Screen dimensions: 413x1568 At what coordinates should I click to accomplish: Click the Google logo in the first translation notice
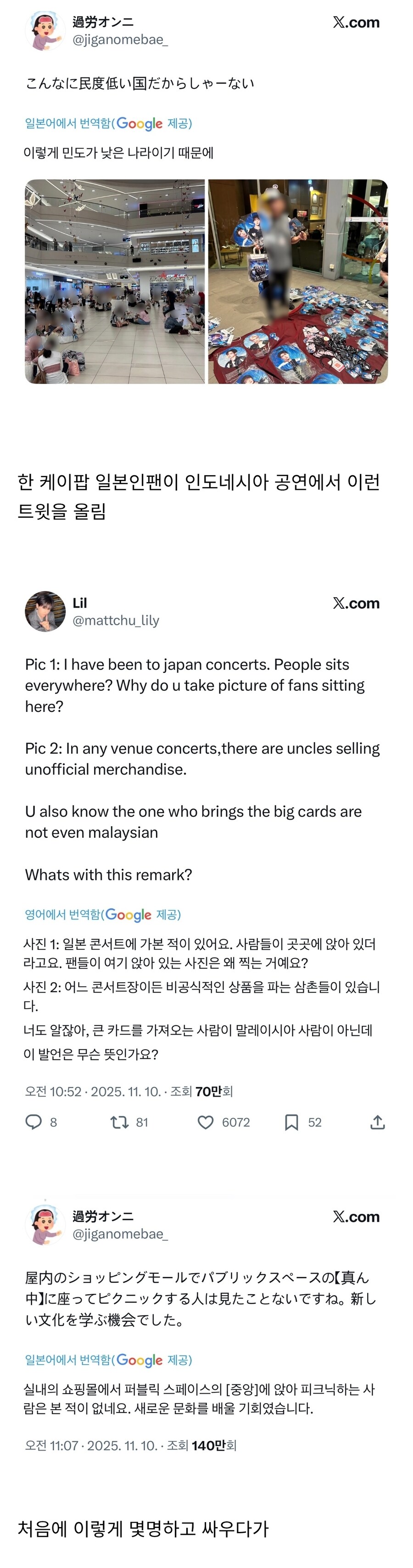pyautogui.click(x=140, y=123)
